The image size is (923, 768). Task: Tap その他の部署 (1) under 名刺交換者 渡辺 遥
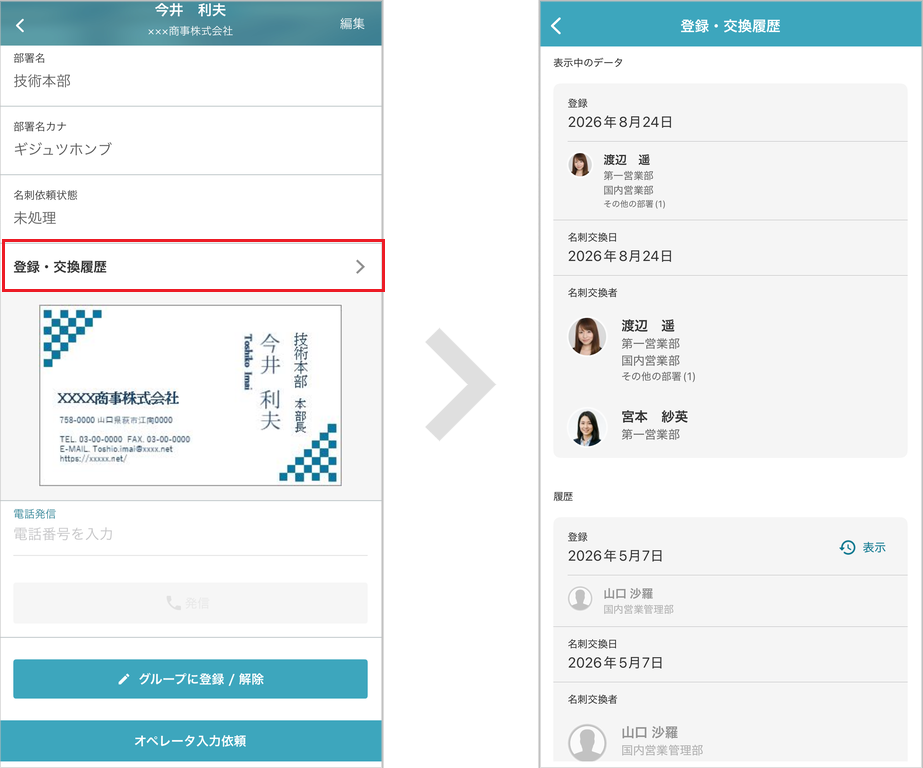(658, 376)
